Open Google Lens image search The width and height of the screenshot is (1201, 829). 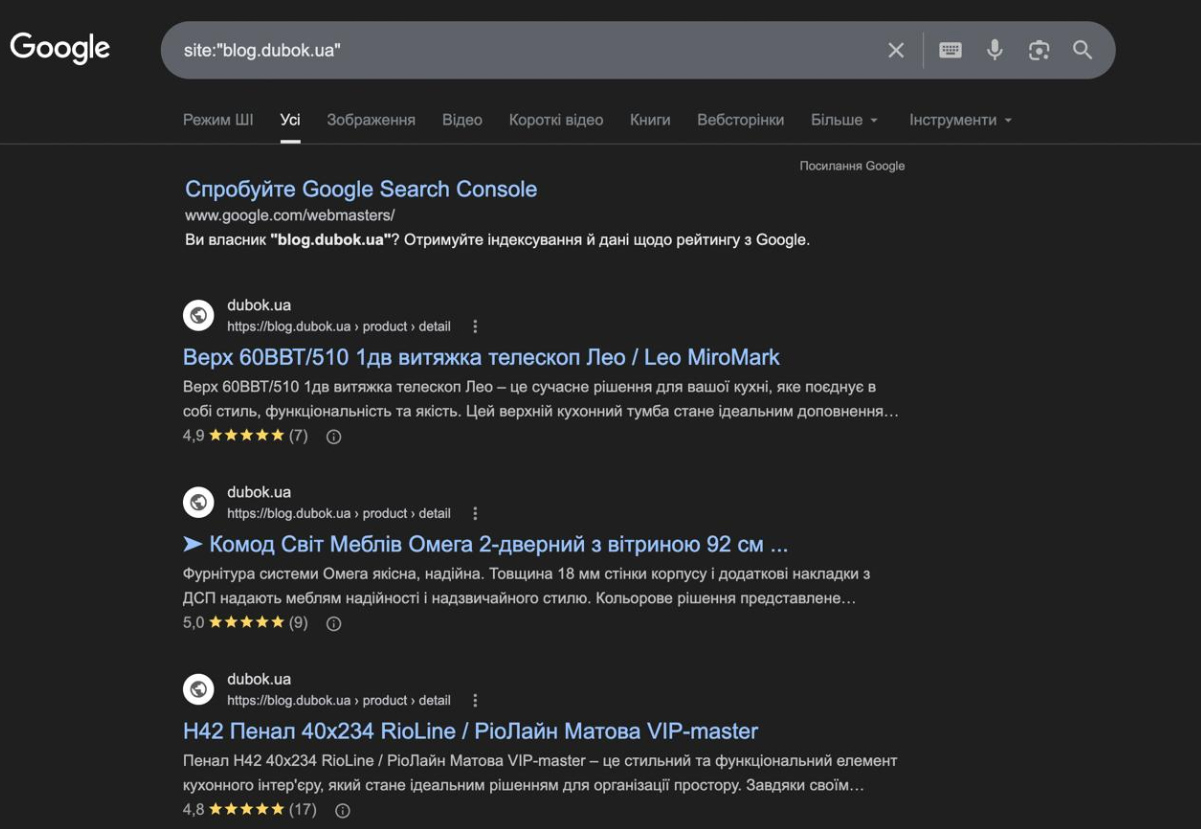(x=1039, y=50)
